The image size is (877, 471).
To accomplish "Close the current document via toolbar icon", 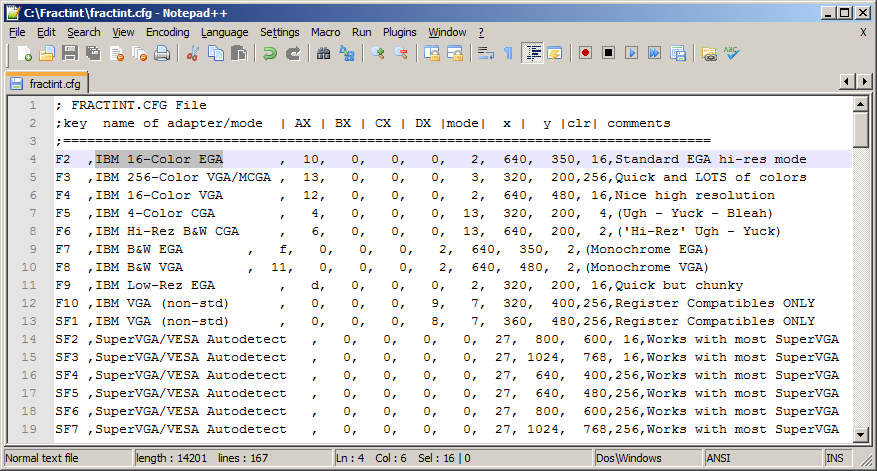I will click(x=116, y=54).
